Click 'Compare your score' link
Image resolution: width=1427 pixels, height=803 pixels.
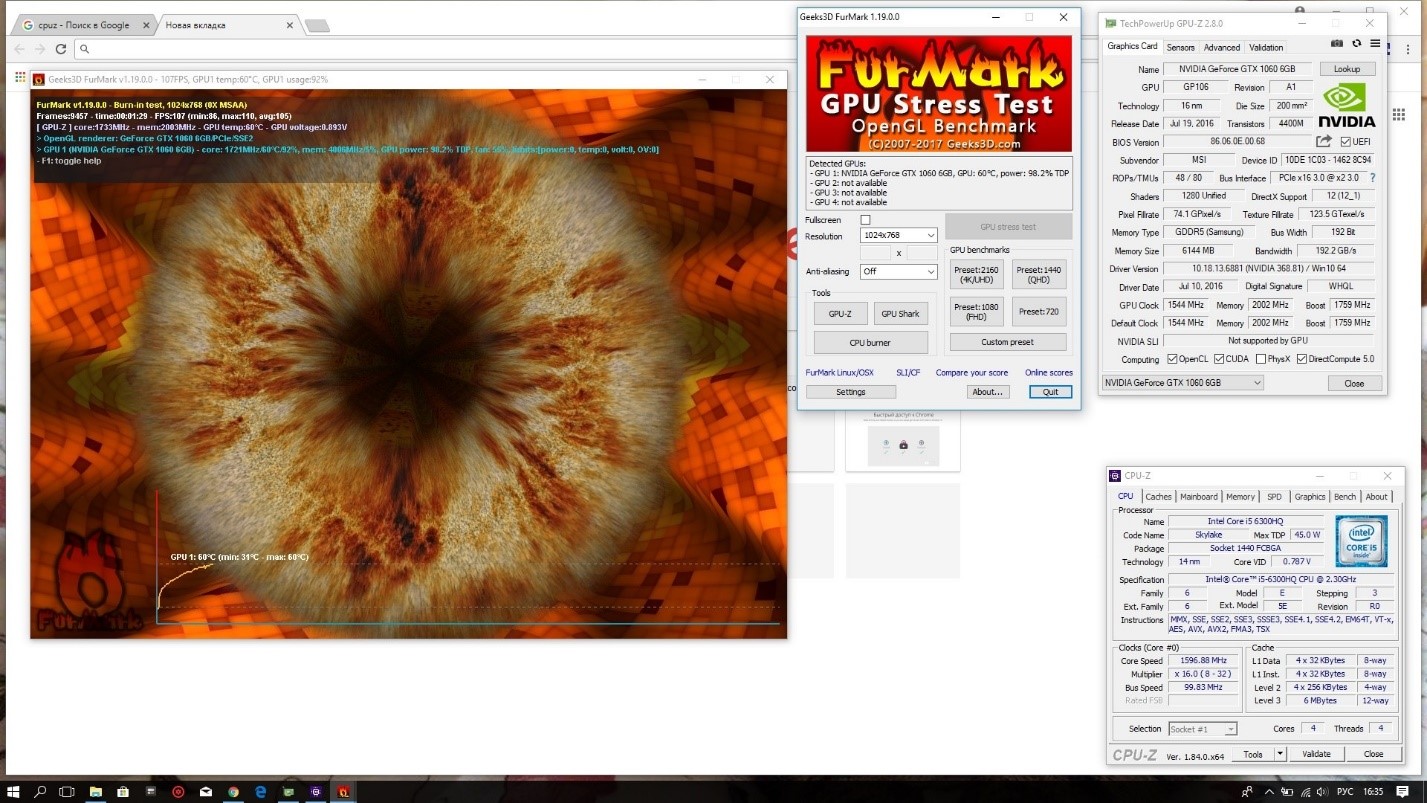click(x=972, y=373)
